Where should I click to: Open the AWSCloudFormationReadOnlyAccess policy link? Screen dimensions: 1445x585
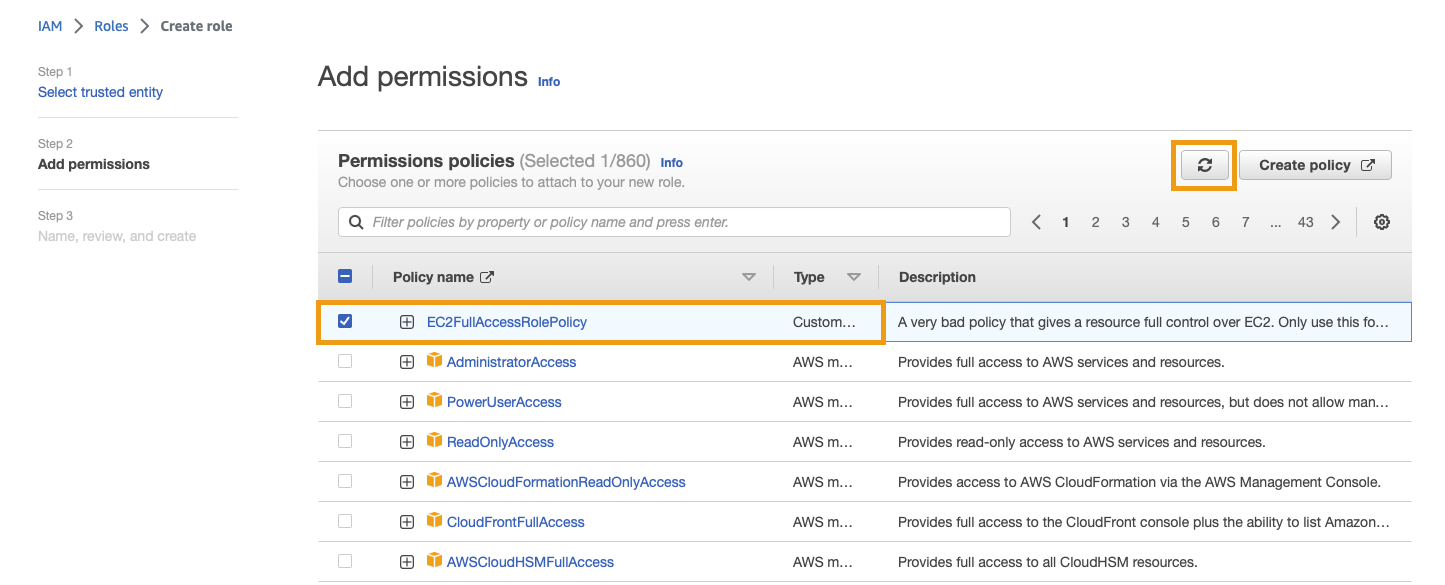[566, 482]
